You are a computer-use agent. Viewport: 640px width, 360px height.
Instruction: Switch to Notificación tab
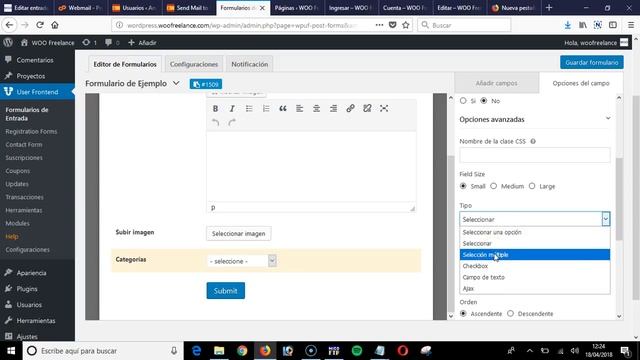point(249,64)
